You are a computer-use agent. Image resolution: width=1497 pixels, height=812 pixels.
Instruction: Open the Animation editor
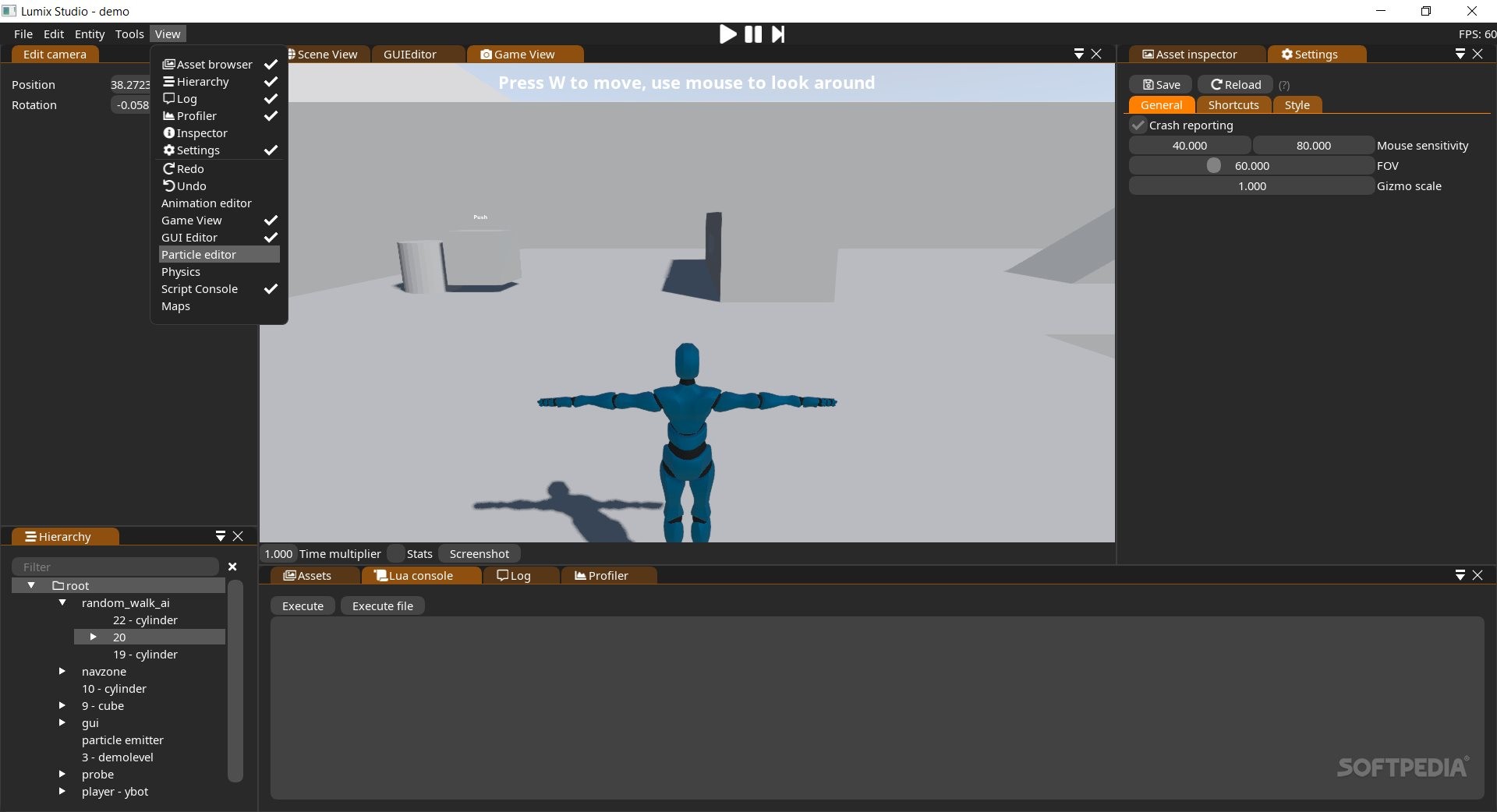219,203
